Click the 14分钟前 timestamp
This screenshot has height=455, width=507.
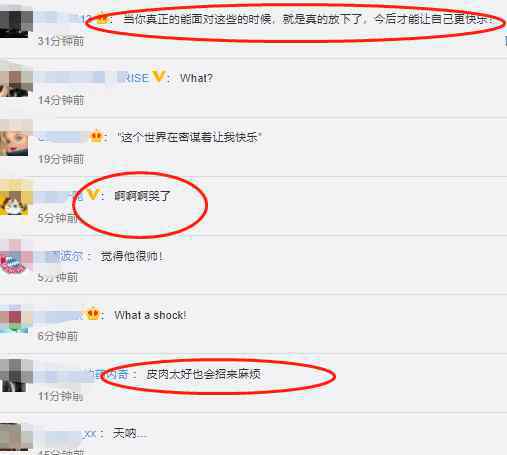pos(61,100)
